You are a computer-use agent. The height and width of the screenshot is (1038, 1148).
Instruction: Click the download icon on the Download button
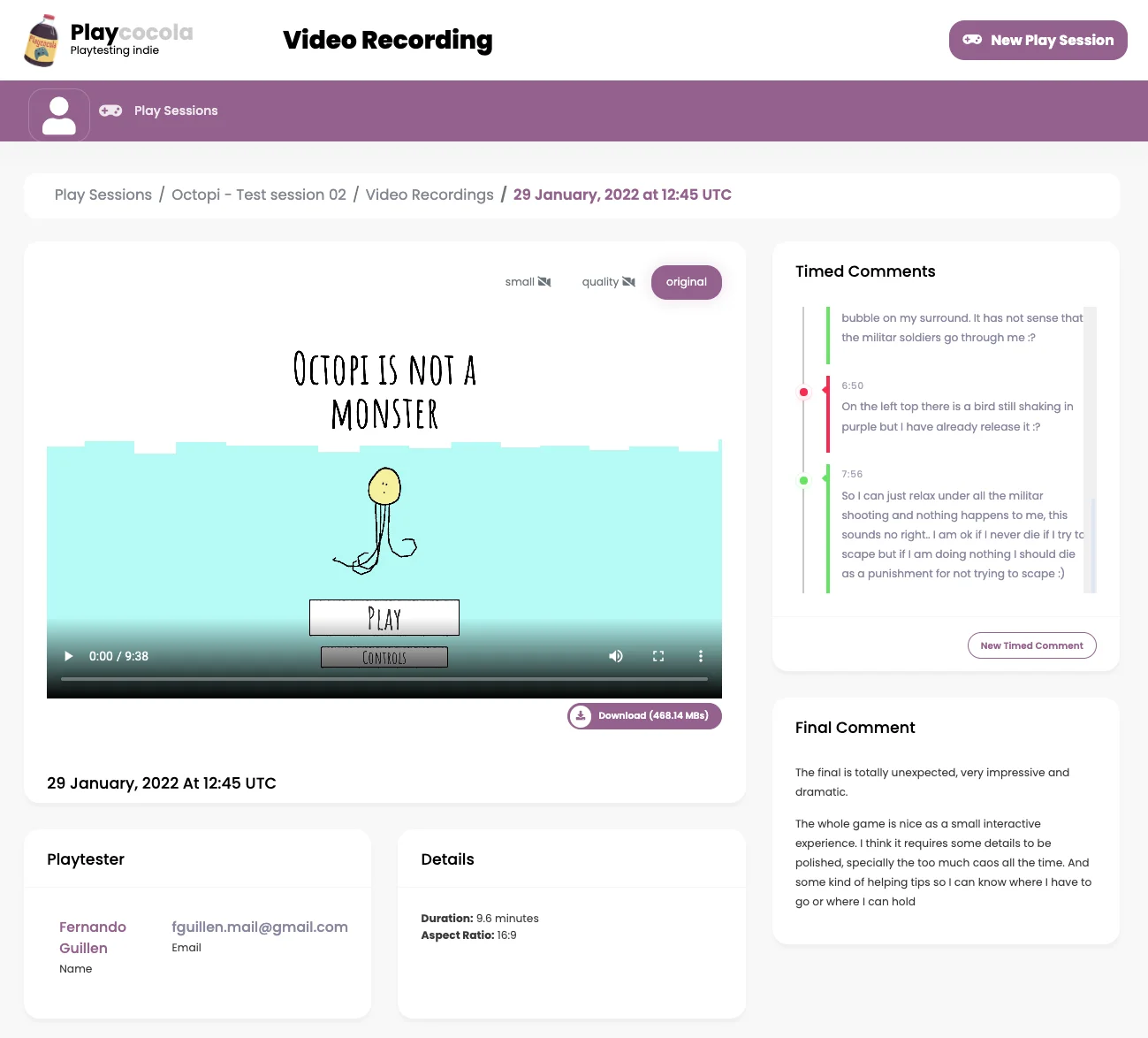[581, 715]
